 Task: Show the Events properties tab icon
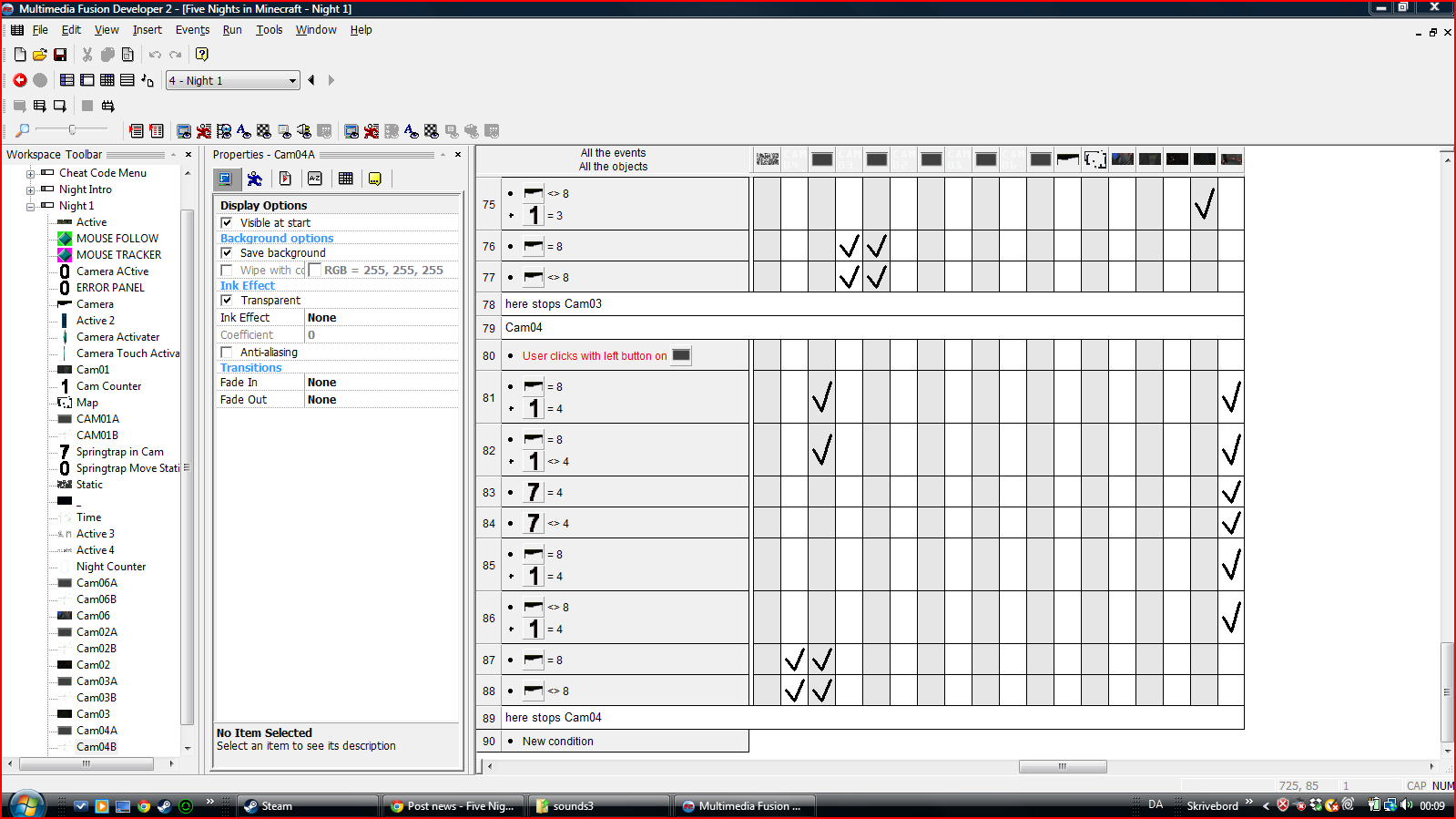point(345,179)
